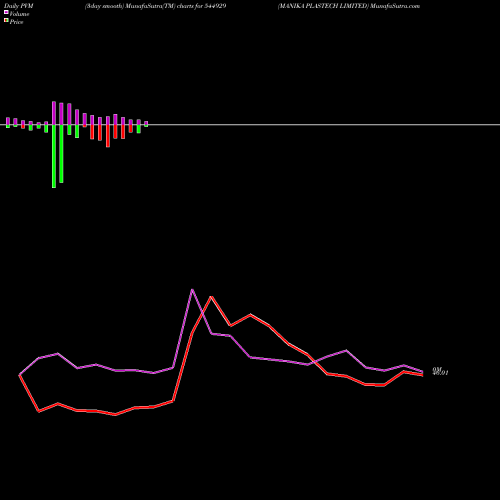The height and width of the screenshot is (500, 500).
Task: Click the 'Price' legend label
Action: pyautogui.click(x=16, y=22)
